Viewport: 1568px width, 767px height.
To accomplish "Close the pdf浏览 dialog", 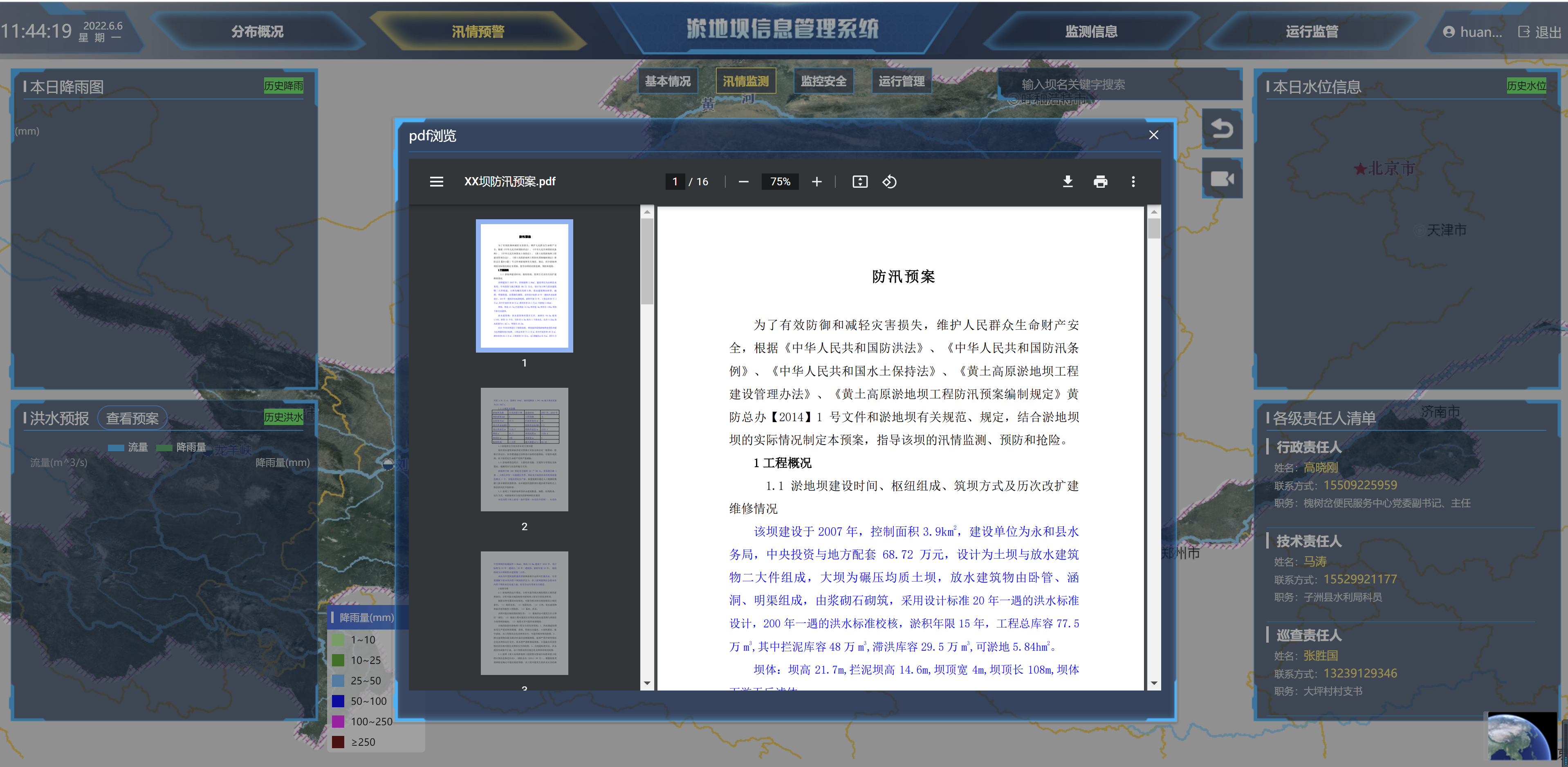I will pyautogui.click(x=1153, y=135).
